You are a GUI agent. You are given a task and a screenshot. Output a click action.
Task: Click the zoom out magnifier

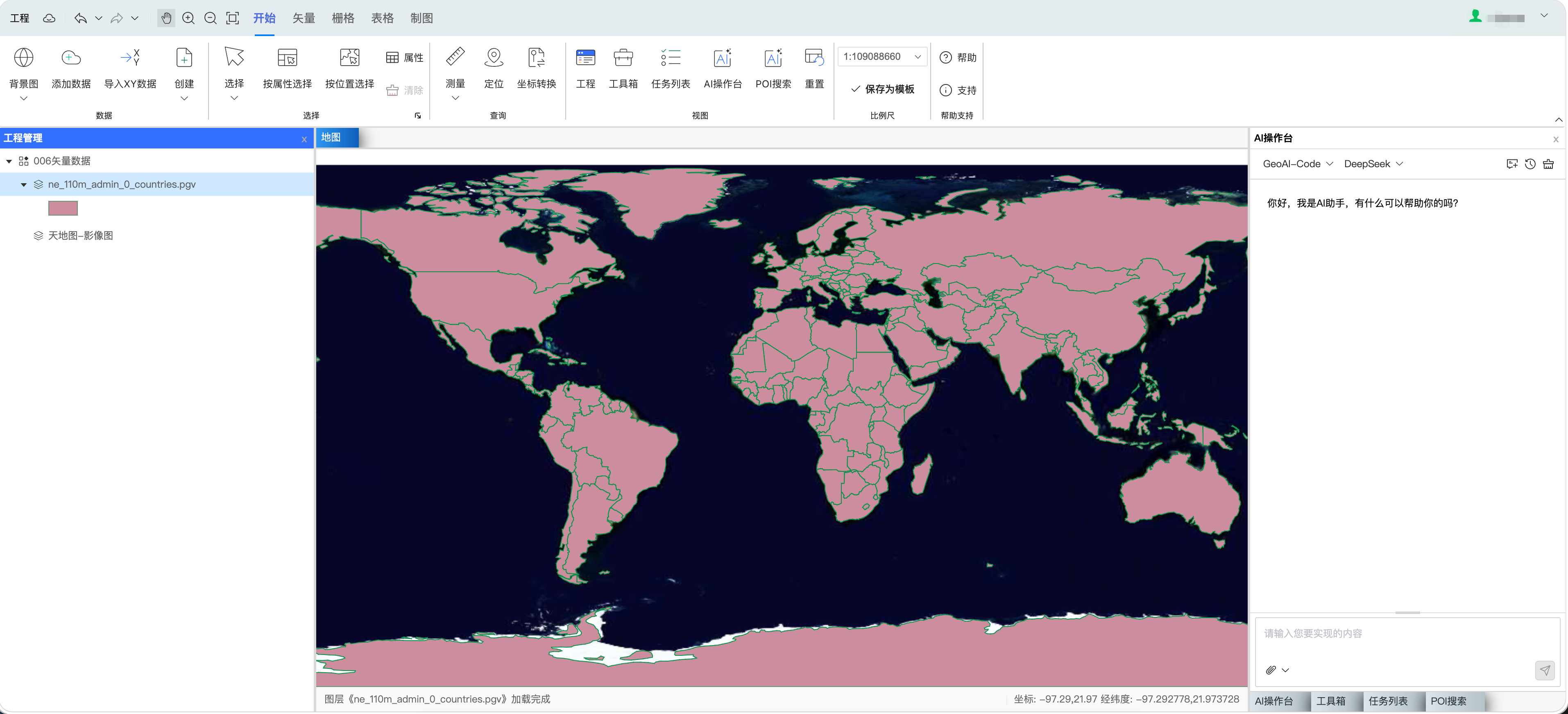(x=211, y=18)
